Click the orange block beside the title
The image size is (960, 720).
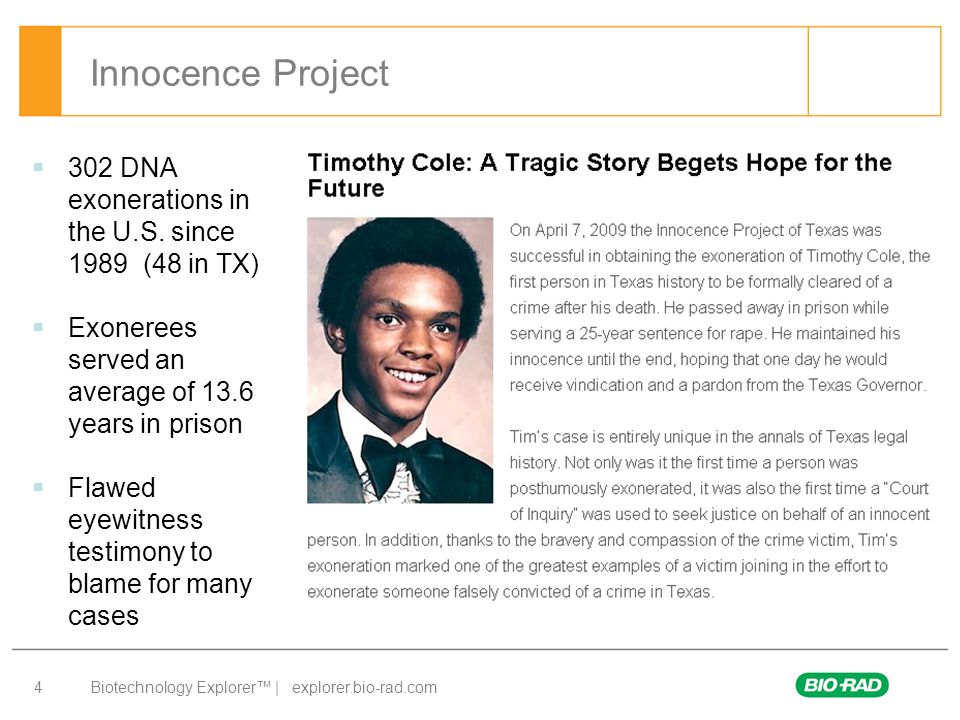pos(40,71)
